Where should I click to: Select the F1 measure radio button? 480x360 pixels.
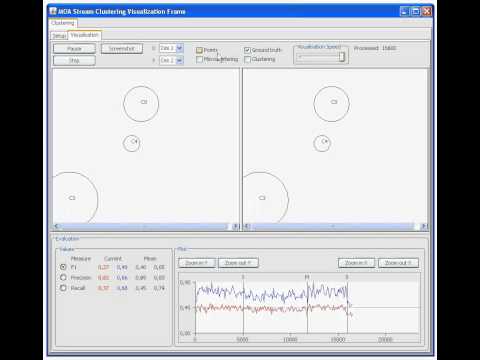[x=63, y=267]
